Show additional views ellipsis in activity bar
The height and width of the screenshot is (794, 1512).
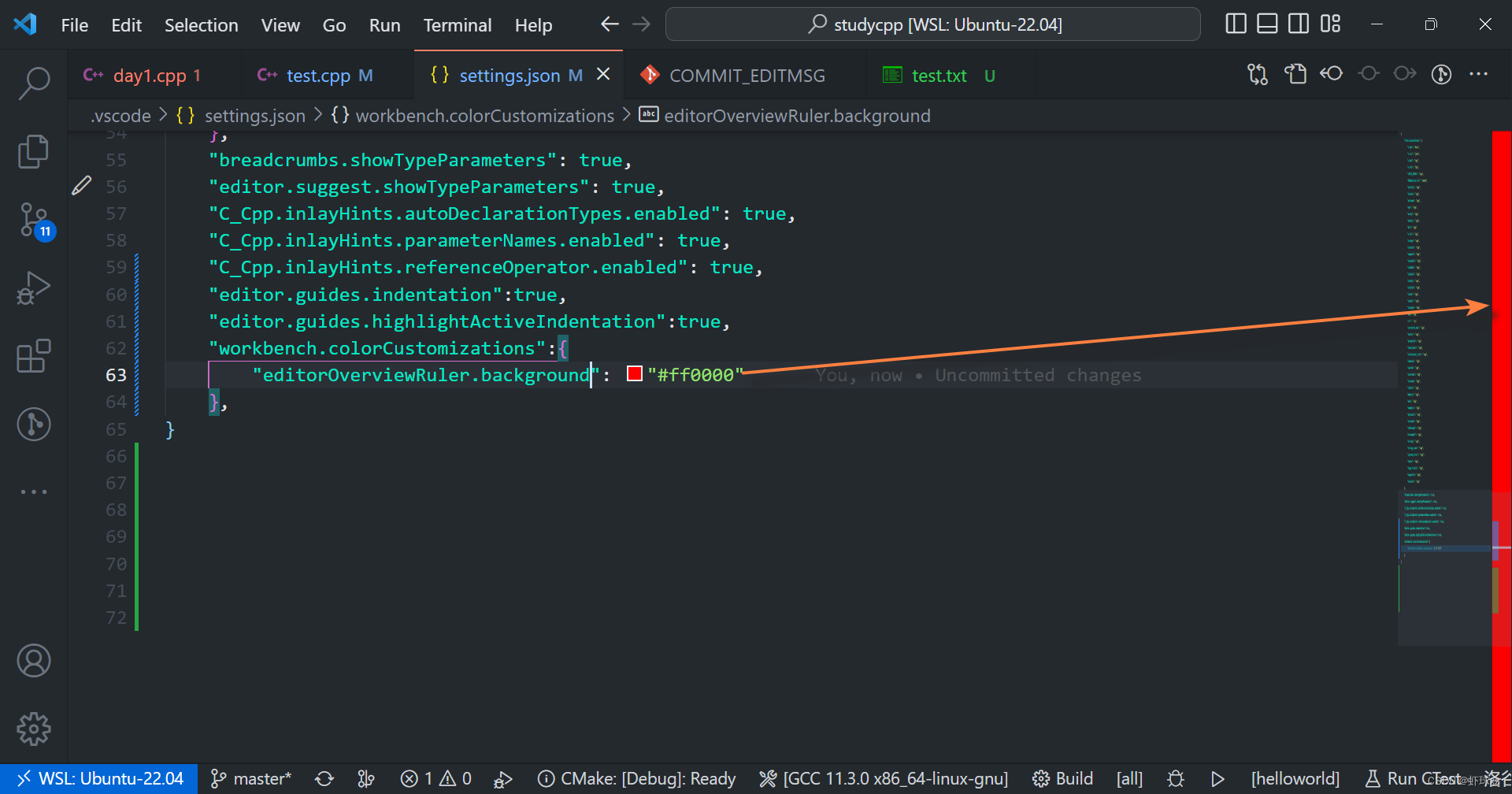34,492
